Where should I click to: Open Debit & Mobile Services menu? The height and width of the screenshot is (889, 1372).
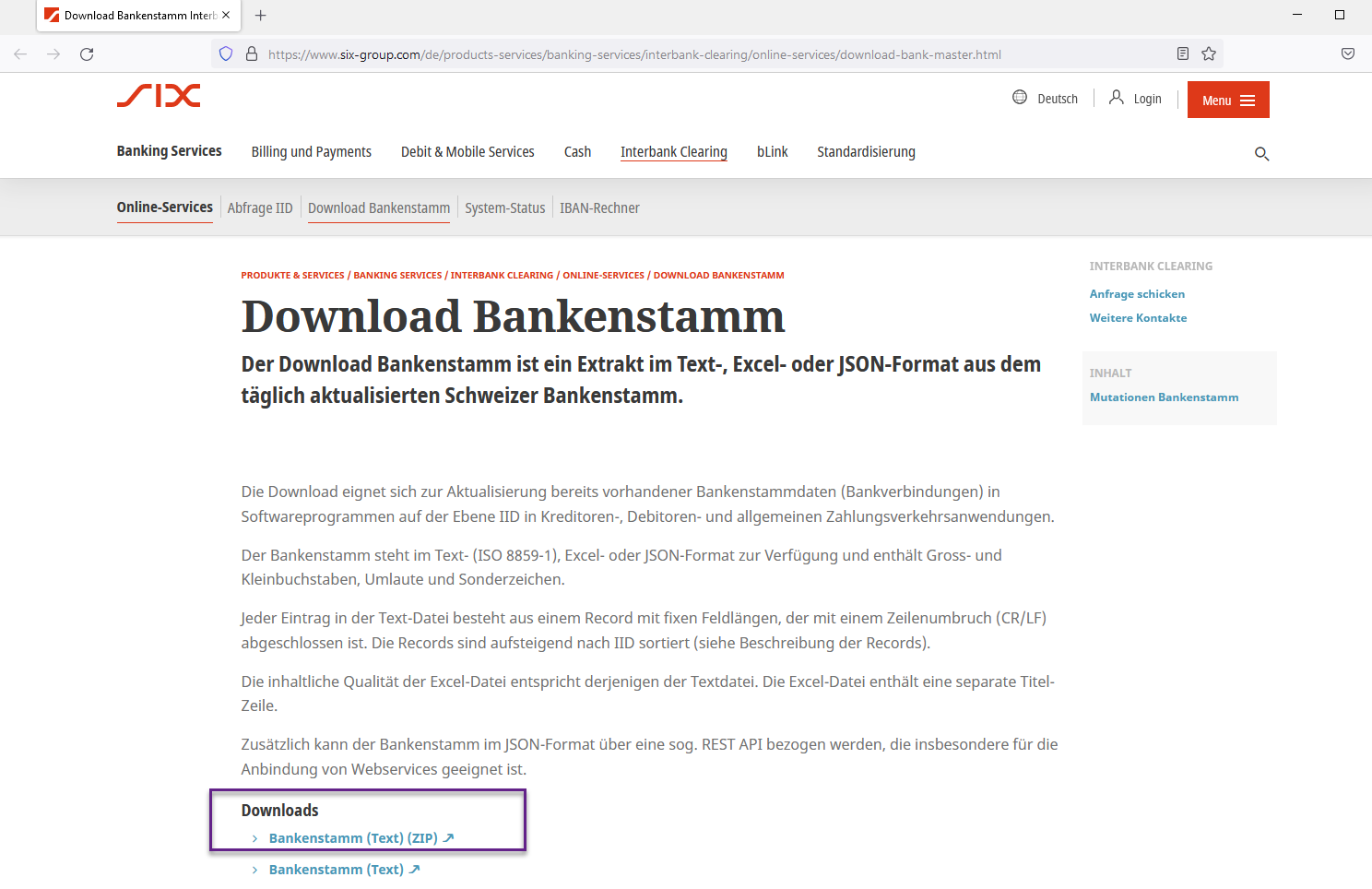coord(467,152)
